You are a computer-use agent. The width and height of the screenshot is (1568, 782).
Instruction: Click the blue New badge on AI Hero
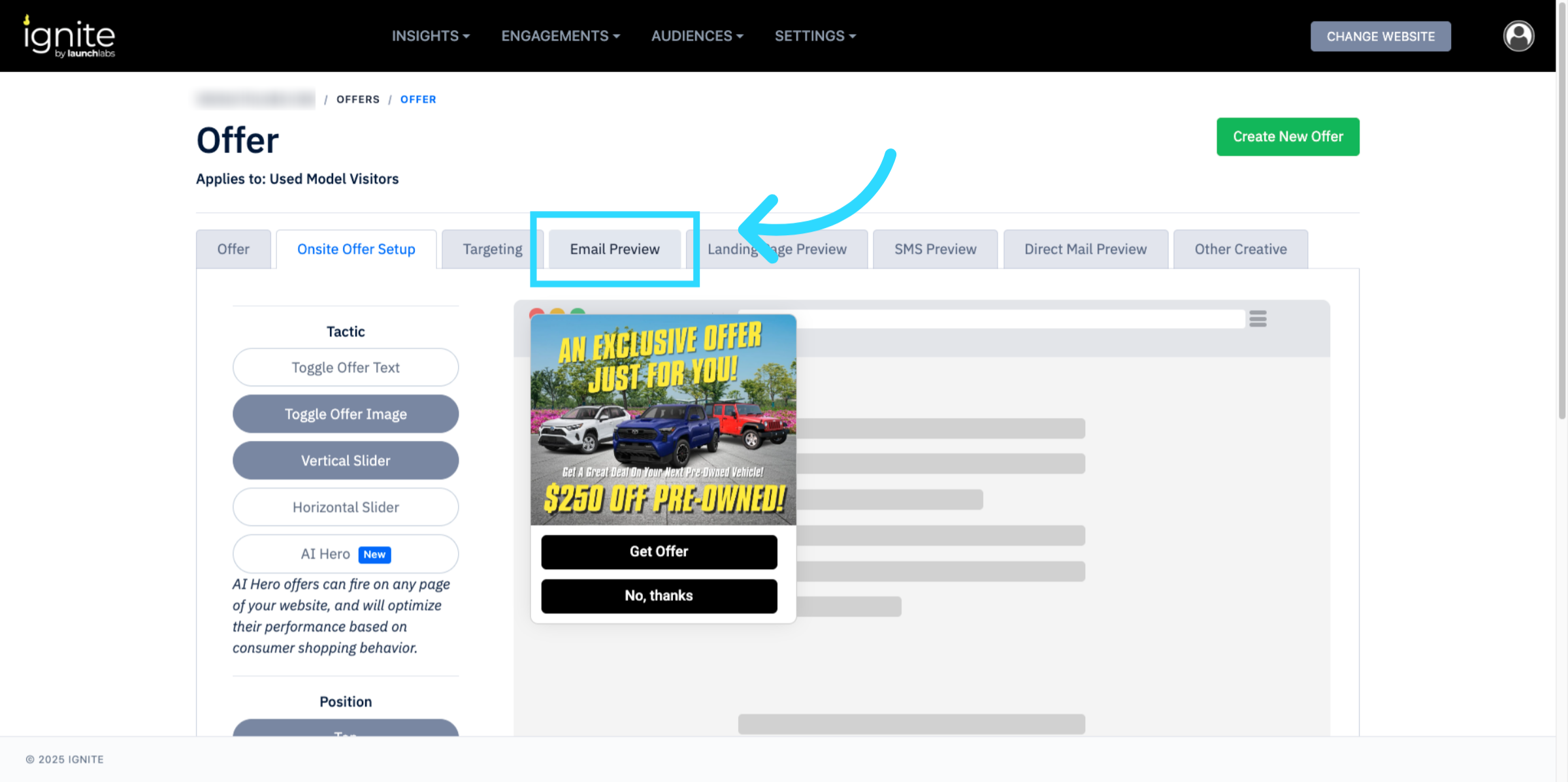coord(374,554)
